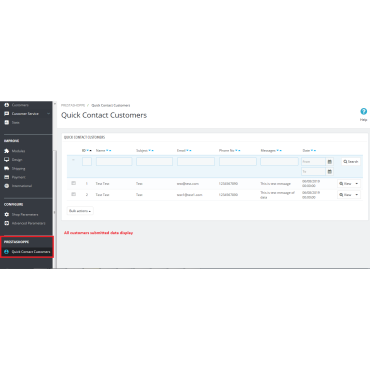Click the Email column filter field
The height and width of the screenshot is (370, 370).
(196, 162)
